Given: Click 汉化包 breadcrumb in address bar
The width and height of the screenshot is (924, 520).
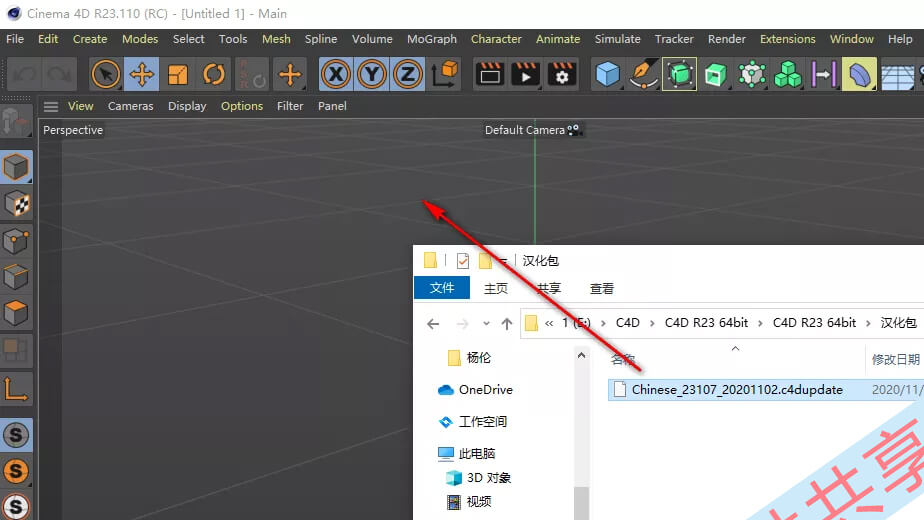Looking at the screenshot, I should pyautogui.click(x=899, y=322).
